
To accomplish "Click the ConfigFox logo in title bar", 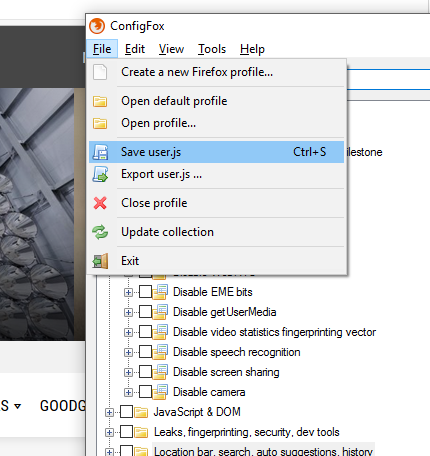I will [97, 26].
